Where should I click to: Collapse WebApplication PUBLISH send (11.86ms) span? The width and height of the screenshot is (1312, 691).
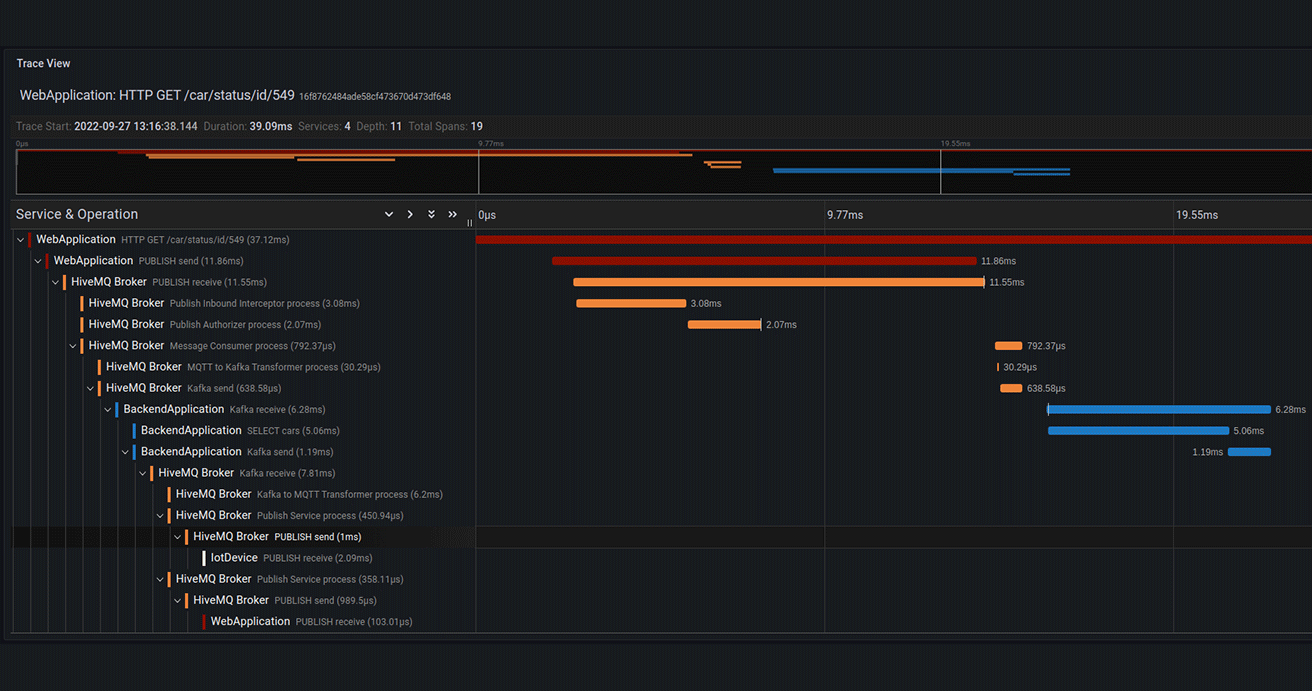38,261
